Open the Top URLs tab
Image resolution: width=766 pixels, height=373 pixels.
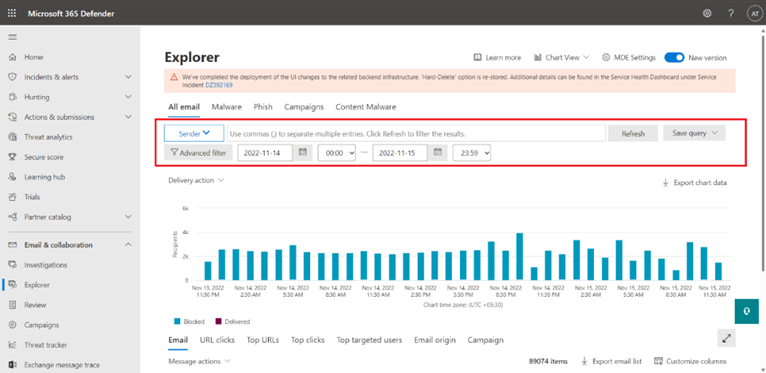[263, 340]
